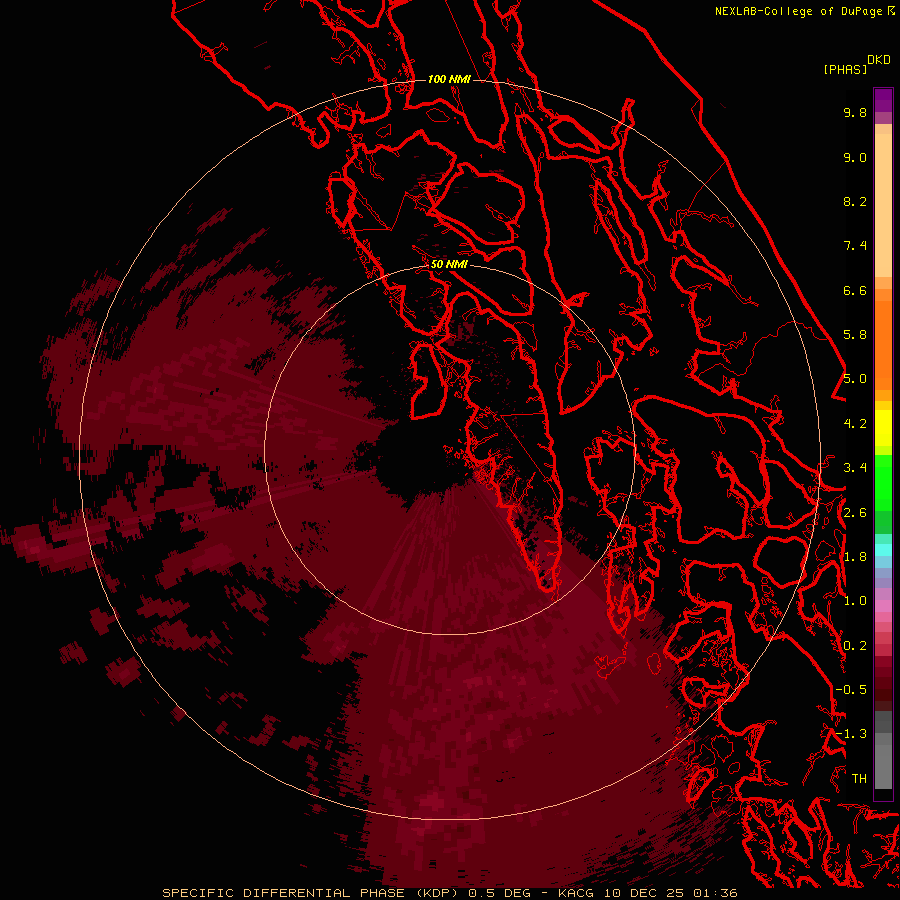Click the 1.0 legend value

tap(855, 601)
